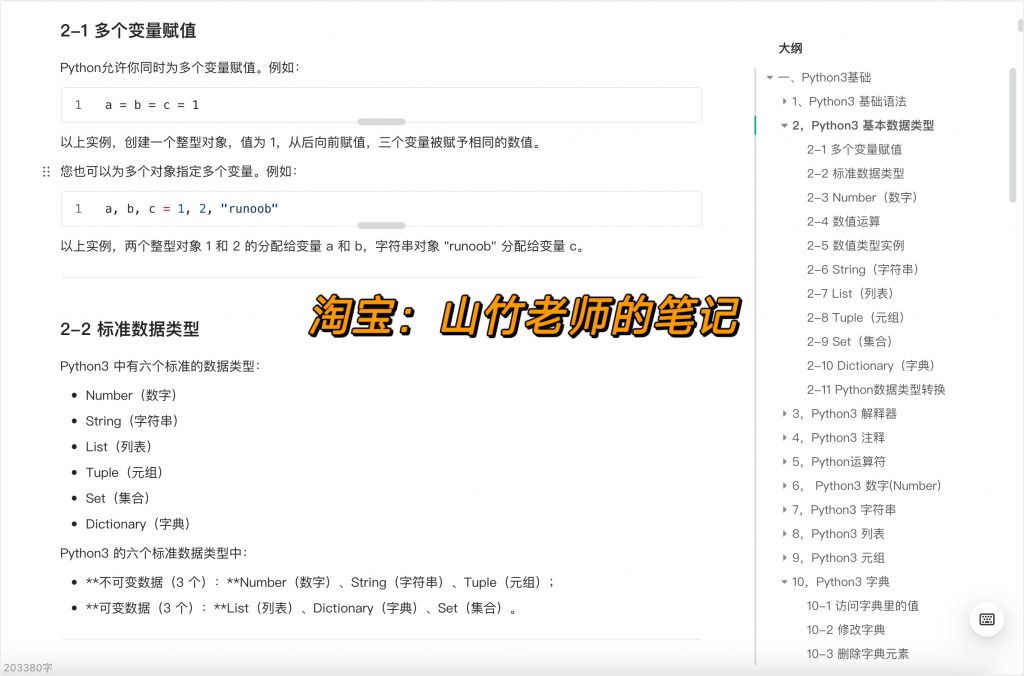1024x676 pixels.
Task: Collapse the "10，Python3 字典" section
Action: 784,581
